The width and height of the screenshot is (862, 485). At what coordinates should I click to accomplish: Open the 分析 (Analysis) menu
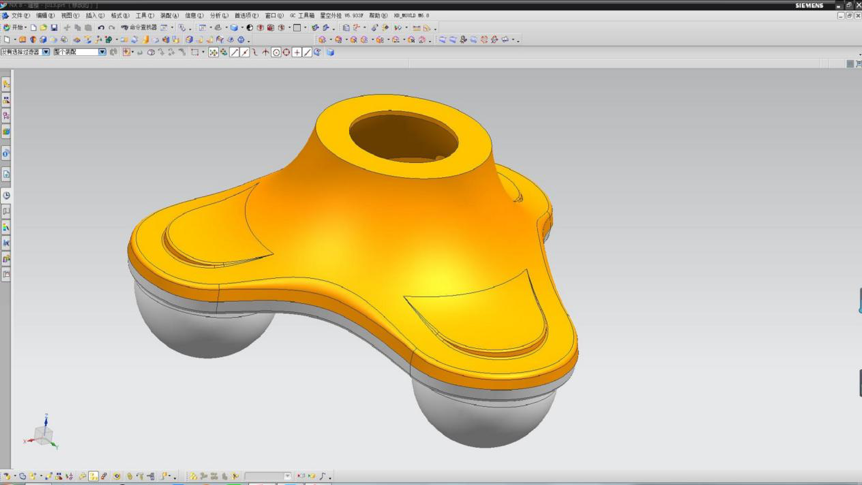coord(219,16)
